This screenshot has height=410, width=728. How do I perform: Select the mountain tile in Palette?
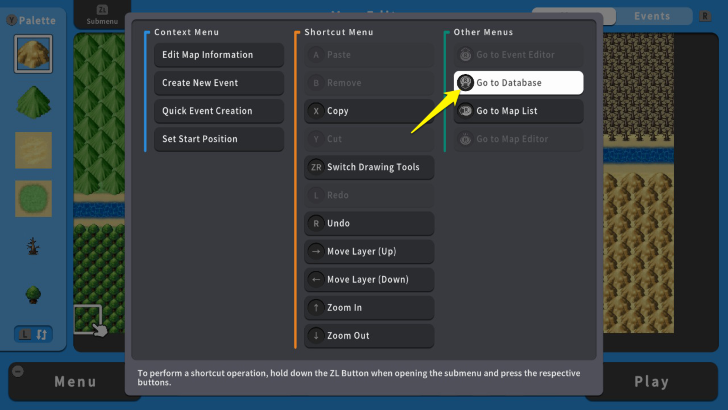coord(33,54)
